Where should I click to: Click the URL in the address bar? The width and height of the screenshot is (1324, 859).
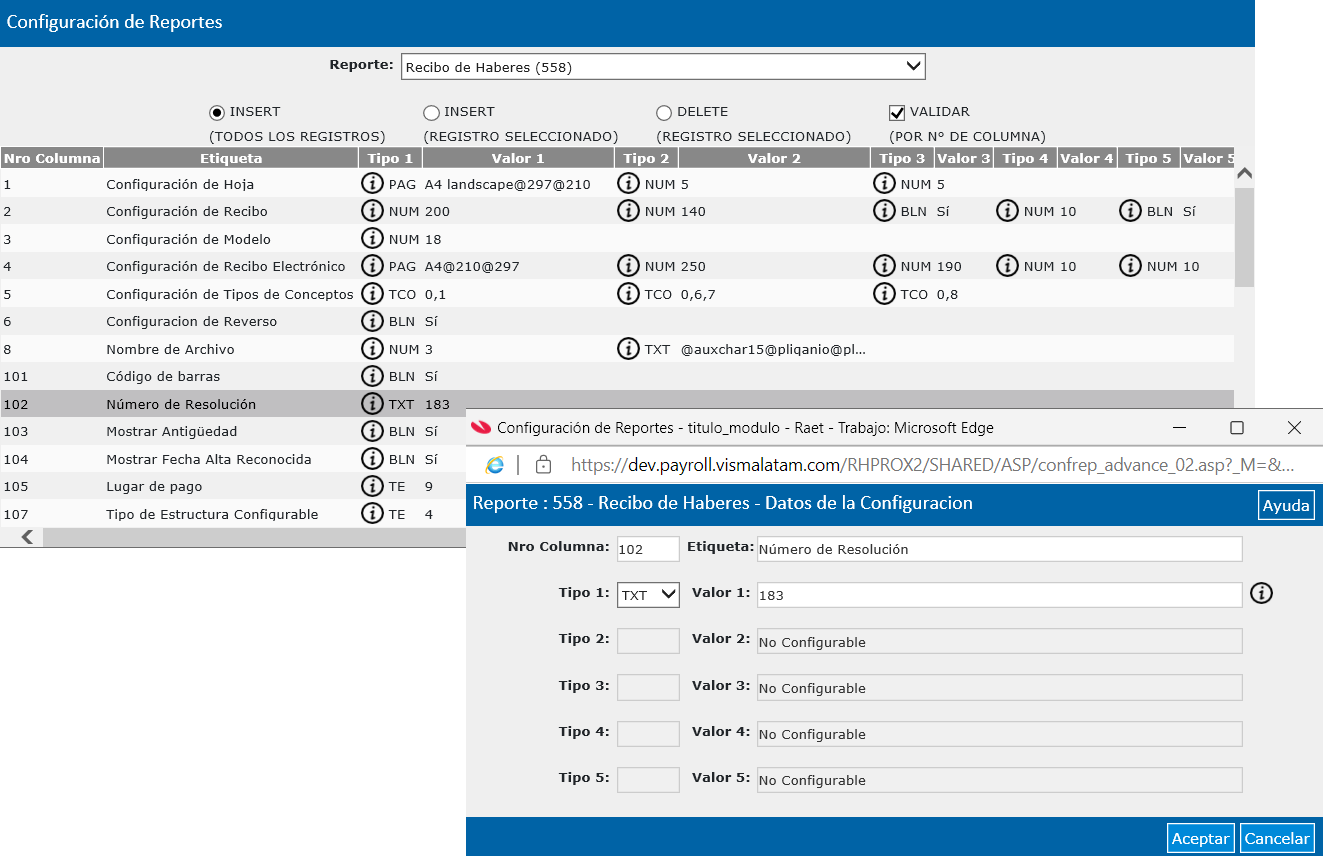(x=932, y=465)
